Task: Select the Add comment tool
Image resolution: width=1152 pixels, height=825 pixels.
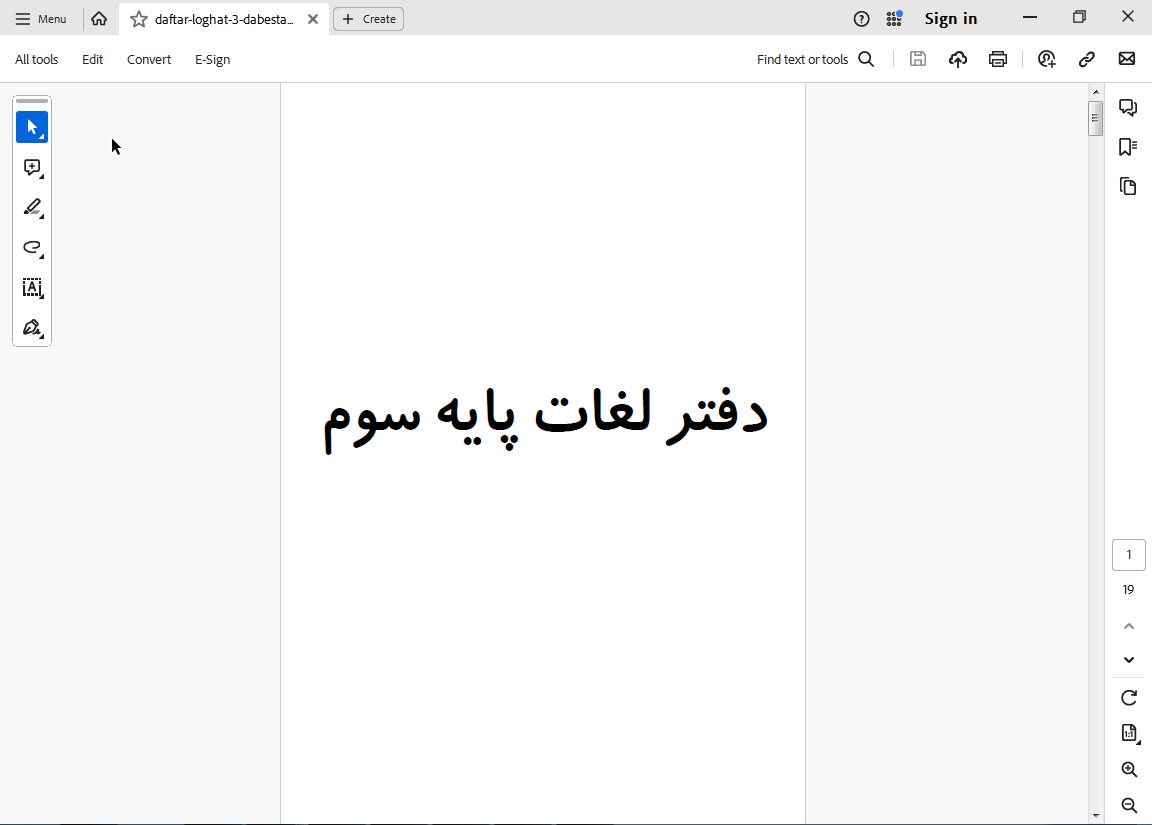Action: [32, 167]
